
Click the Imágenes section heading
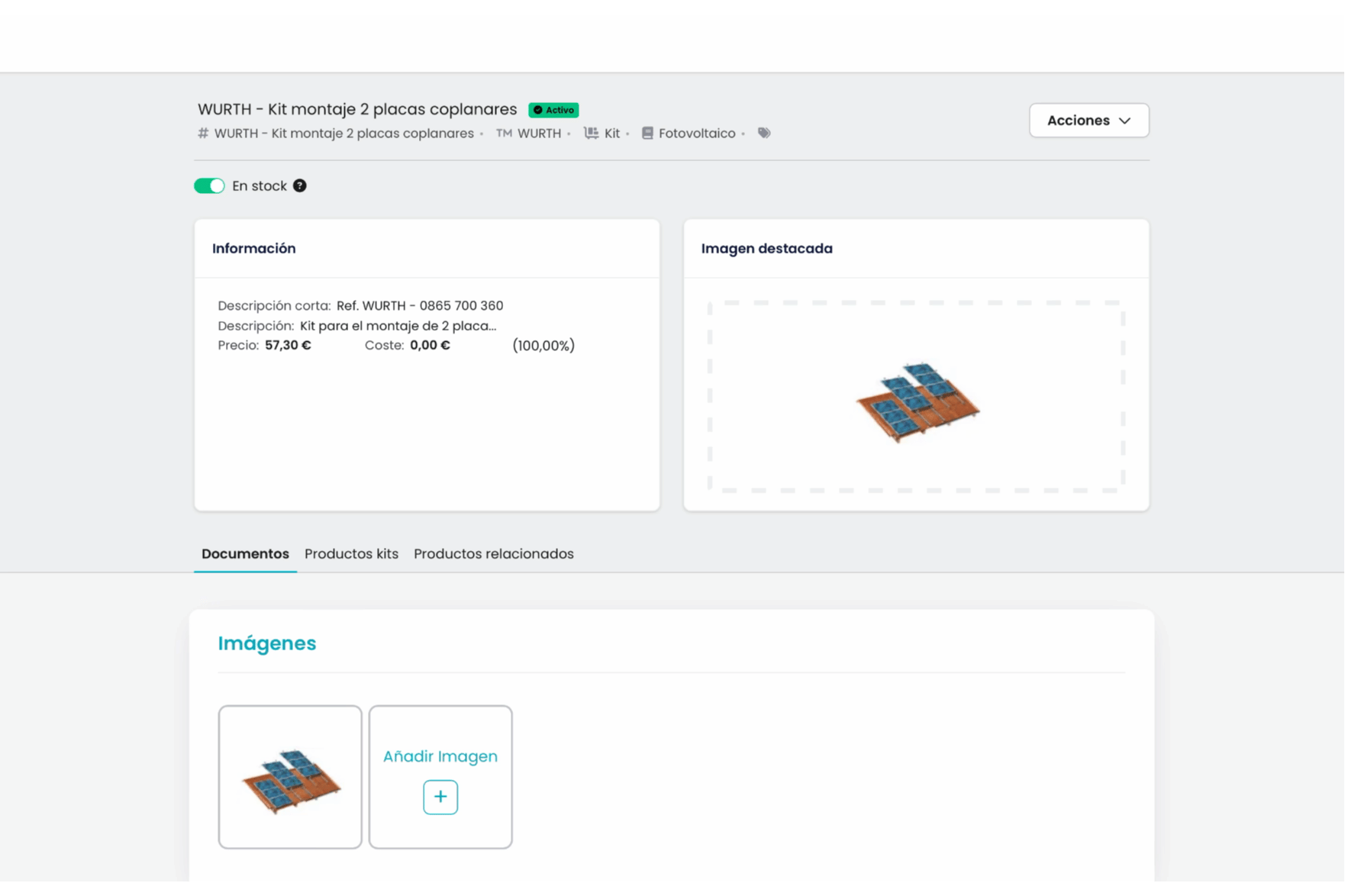(x=267, y=643)
